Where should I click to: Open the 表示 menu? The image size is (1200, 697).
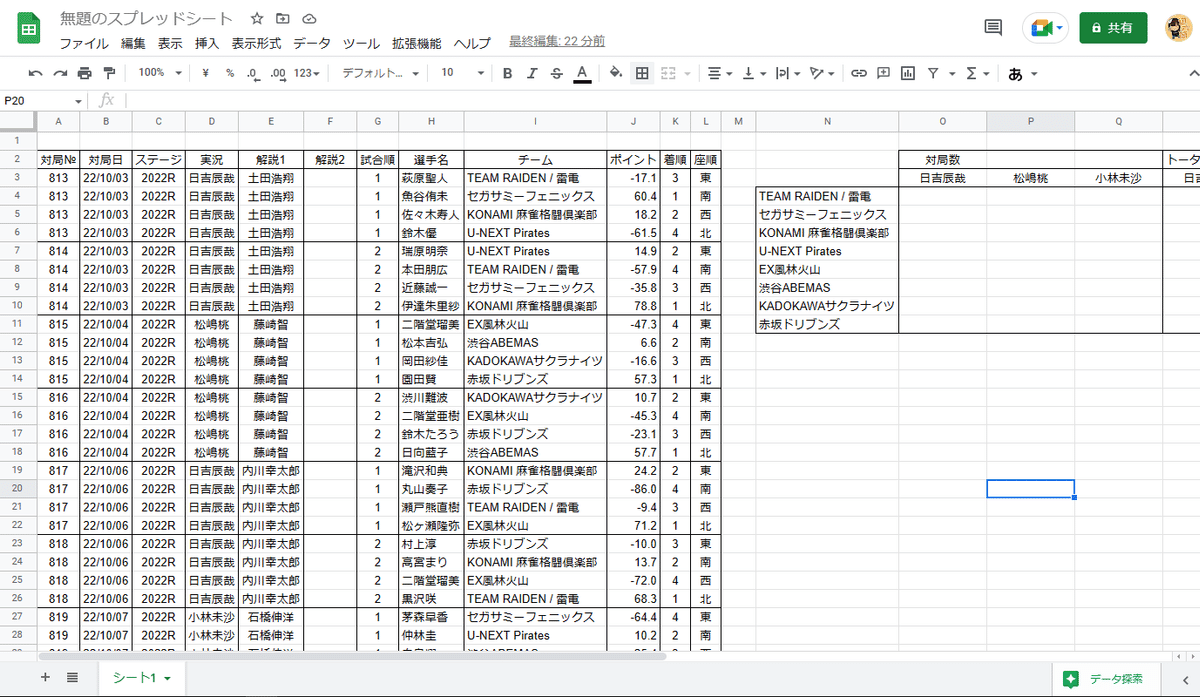click(x=170, y=43)
